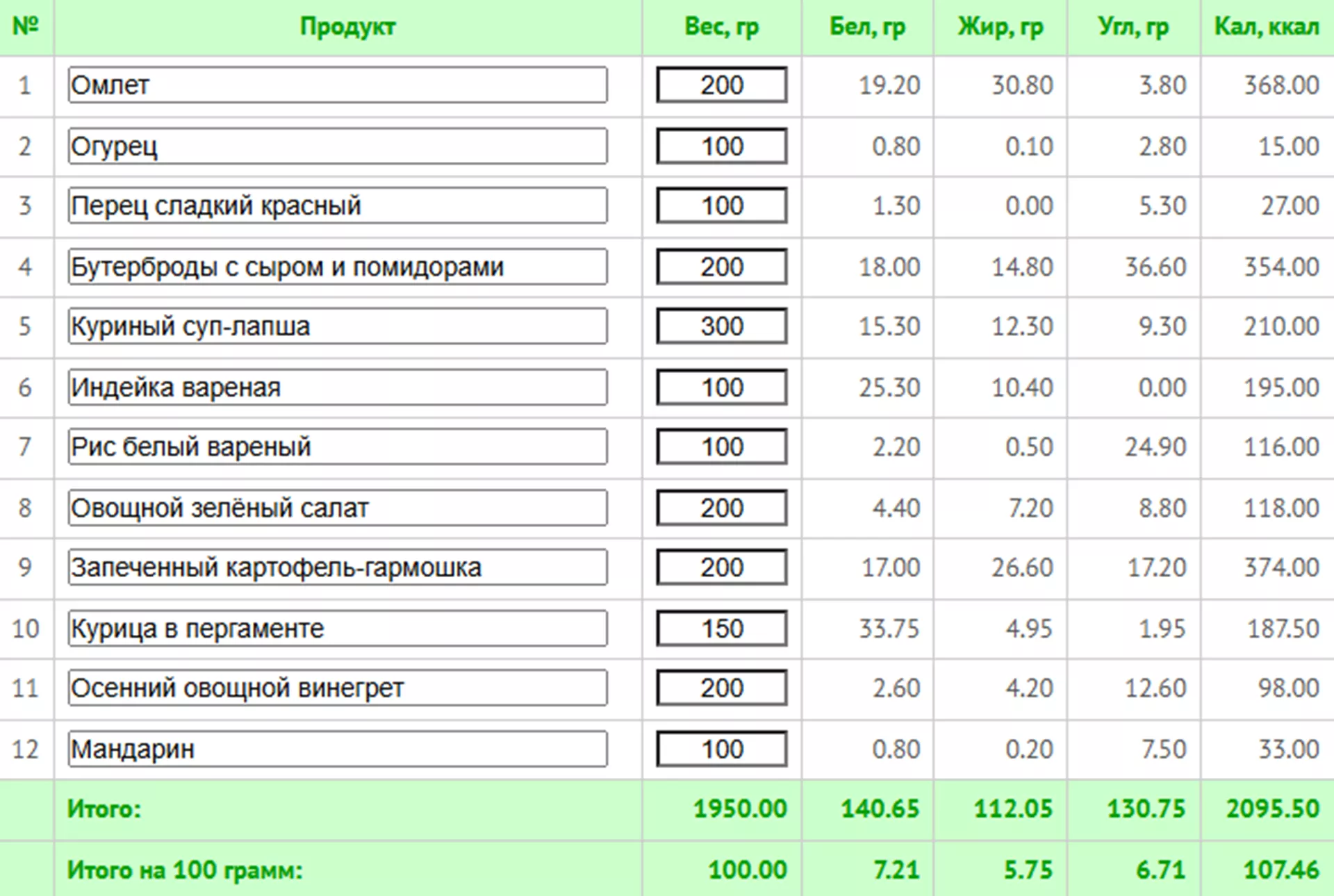The height and width of the screenshot is (896, 1334).
Task: Click the Мандарин weight input box
Action: tap(721, 749)
